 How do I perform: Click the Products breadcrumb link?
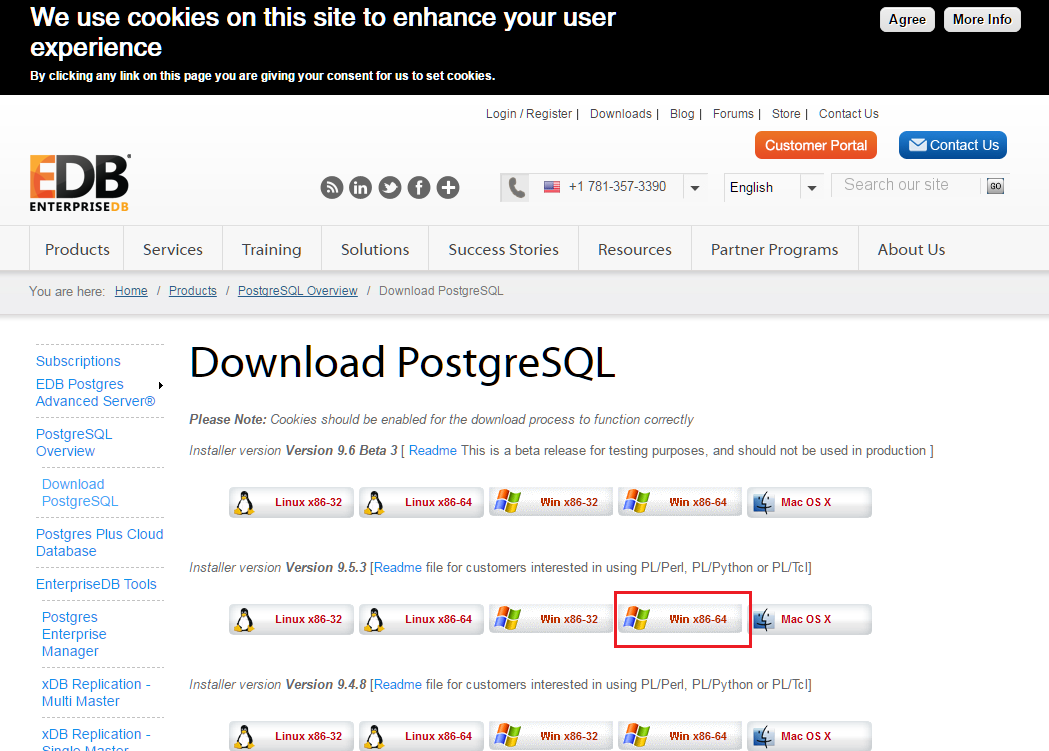(x=193, y=291)
